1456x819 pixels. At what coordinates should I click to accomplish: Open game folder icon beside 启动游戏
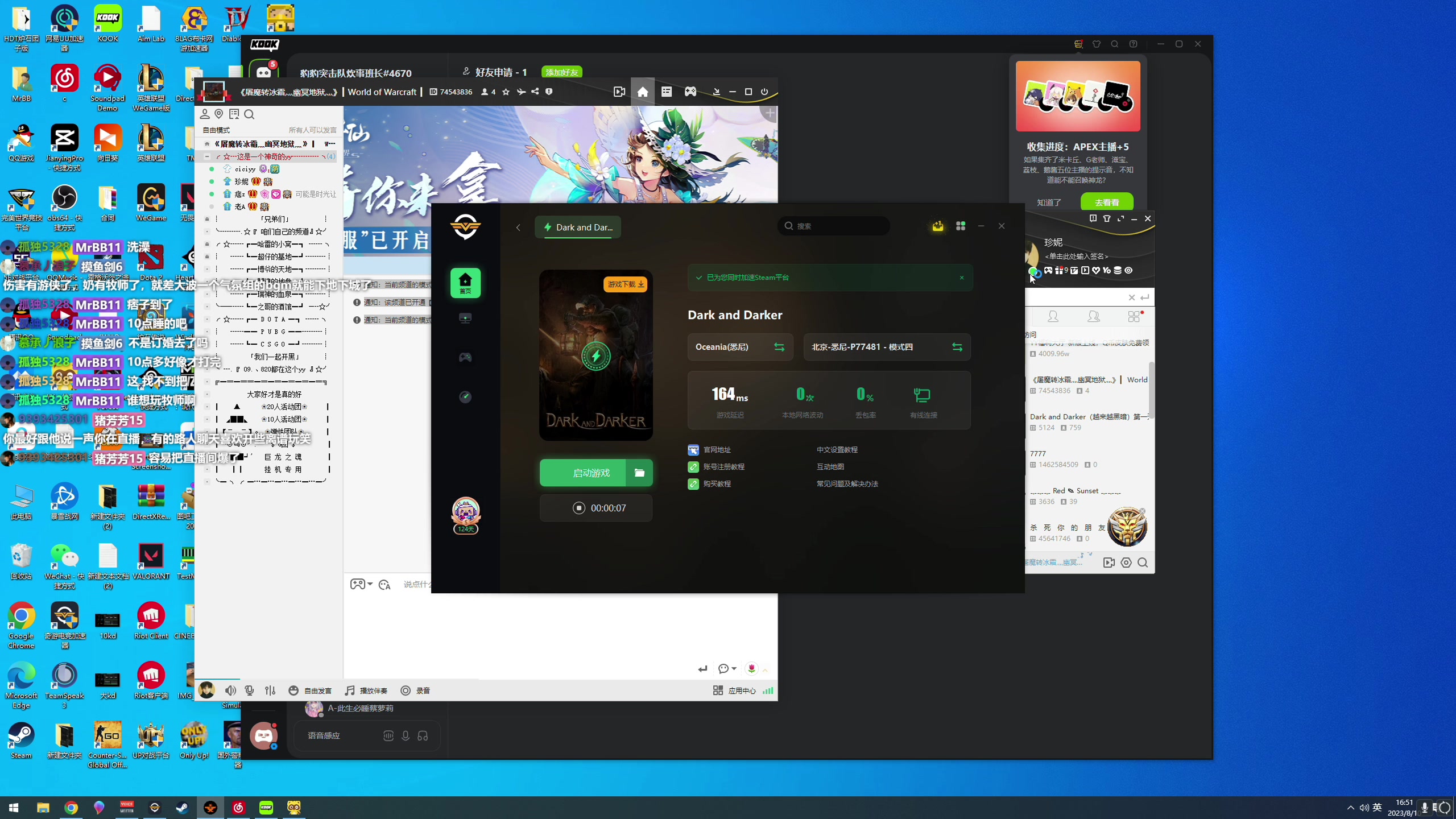point(639,473)
